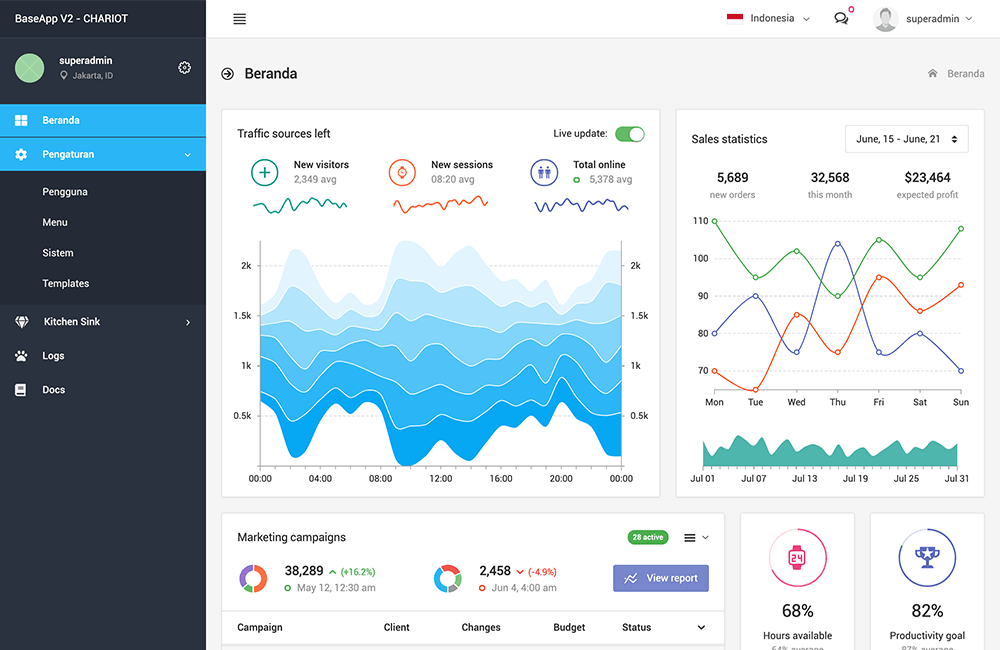Click the BaseApp V2 - CHARIOT brand title
Screen dimensions: 1000x650
point(71,18)
